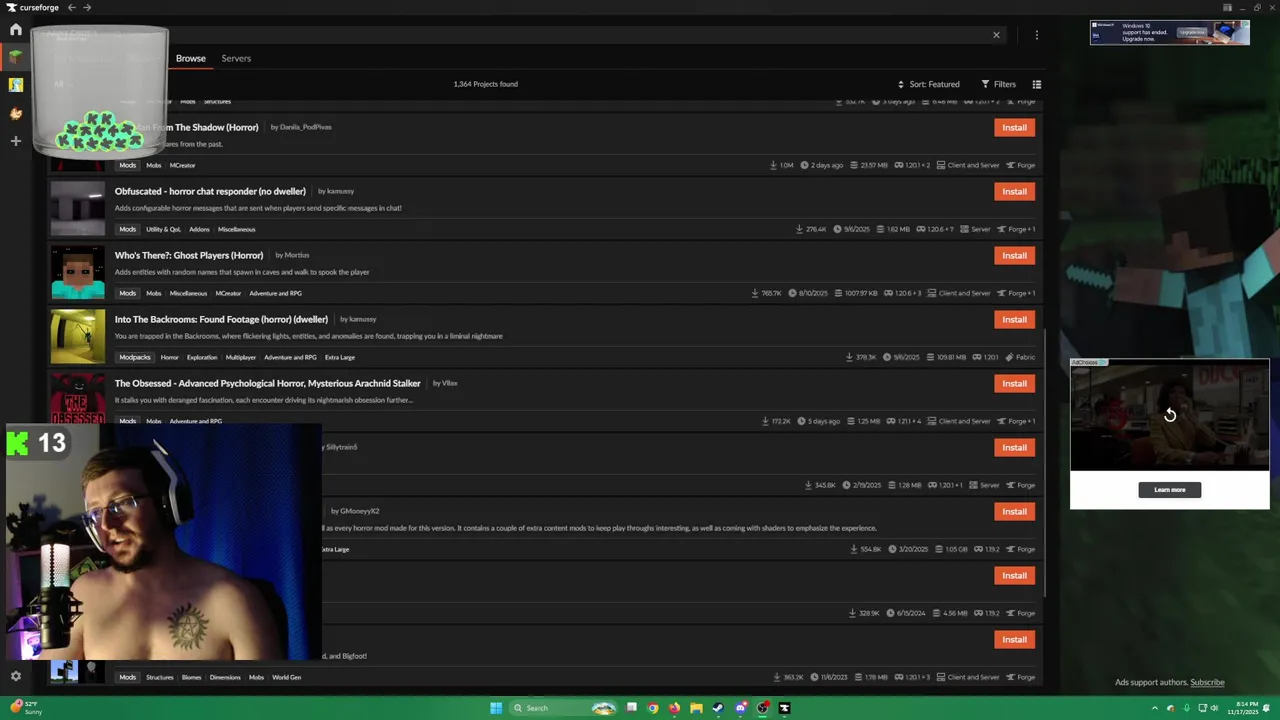Click Upgrade now in Windows 10 banner ad
The image size is (1280, 720).
click(1191, 32)
